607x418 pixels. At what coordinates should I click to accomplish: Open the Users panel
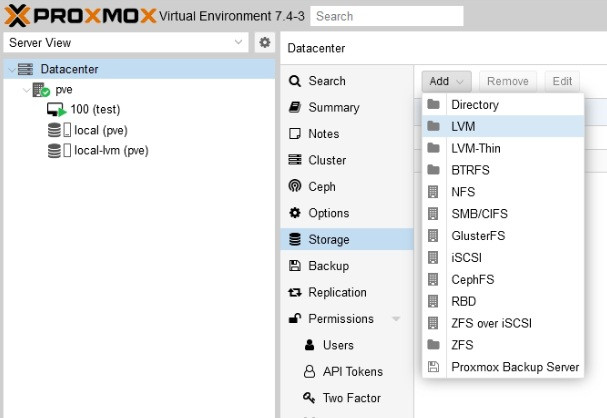(347, 345)
